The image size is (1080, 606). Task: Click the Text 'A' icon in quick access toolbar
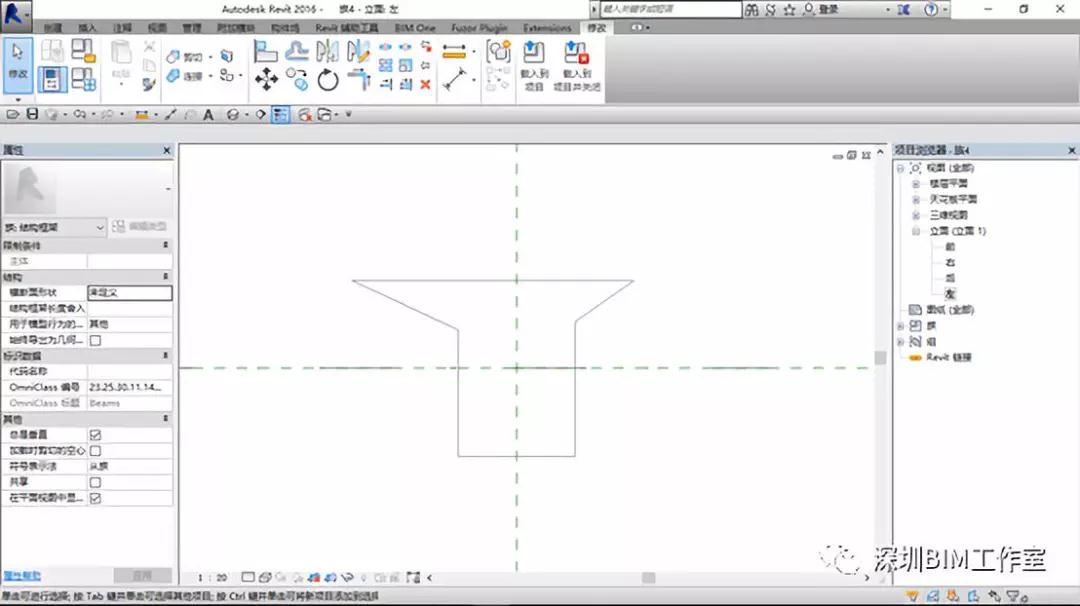pos(208,115)
